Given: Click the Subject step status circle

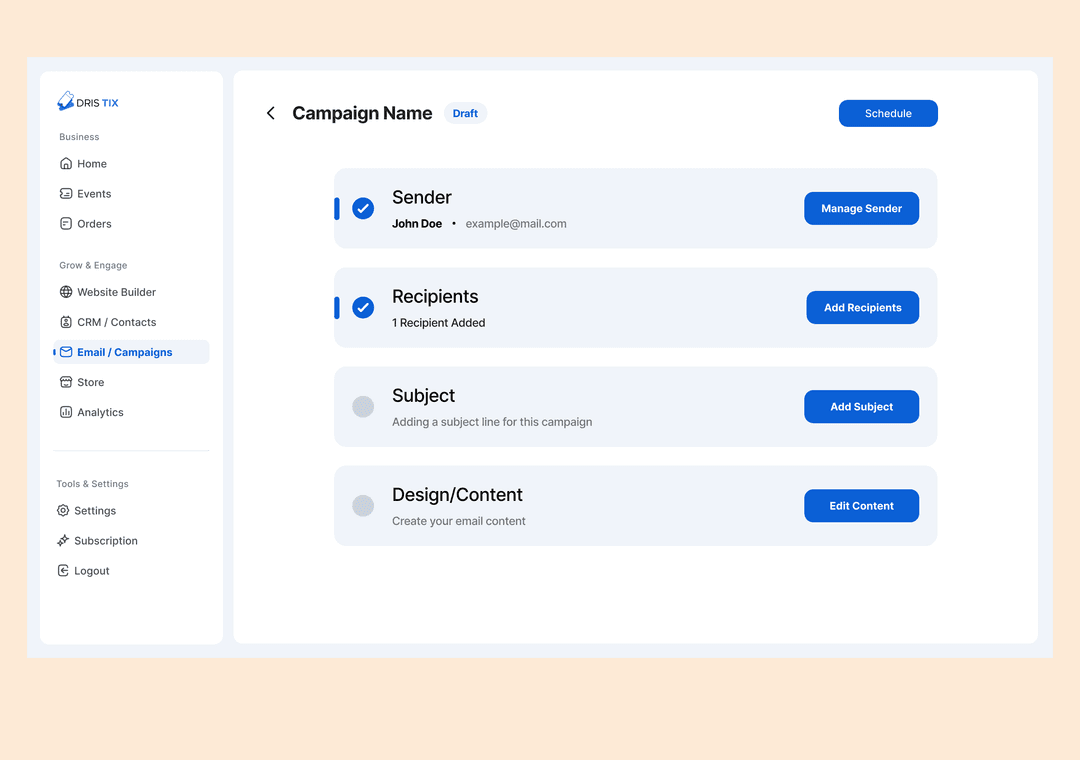Looking at the screenshot, I should 363,407.
